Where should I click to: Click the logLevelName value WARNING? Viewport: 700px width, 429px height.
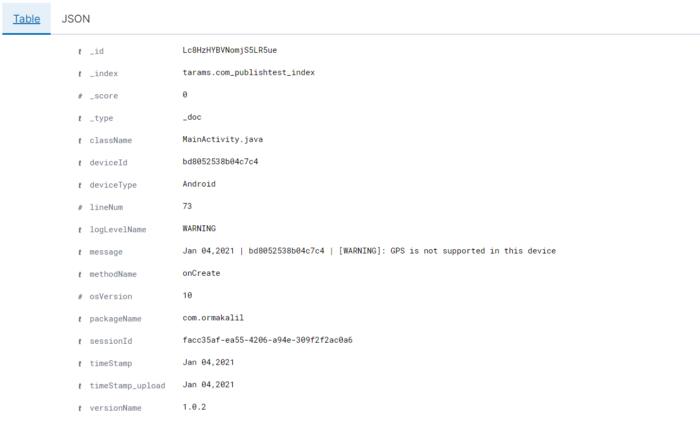[199, 229]
